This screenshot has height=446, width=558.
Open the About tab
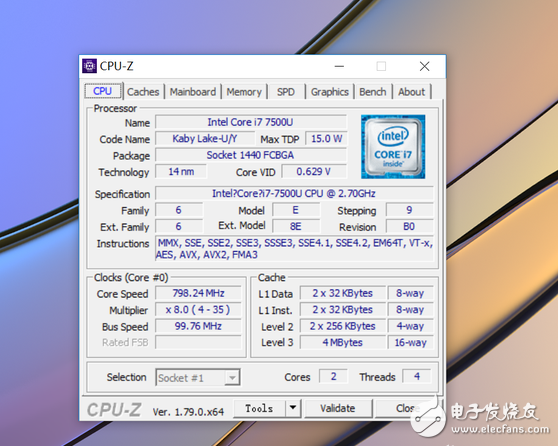(x=411, y=92)
